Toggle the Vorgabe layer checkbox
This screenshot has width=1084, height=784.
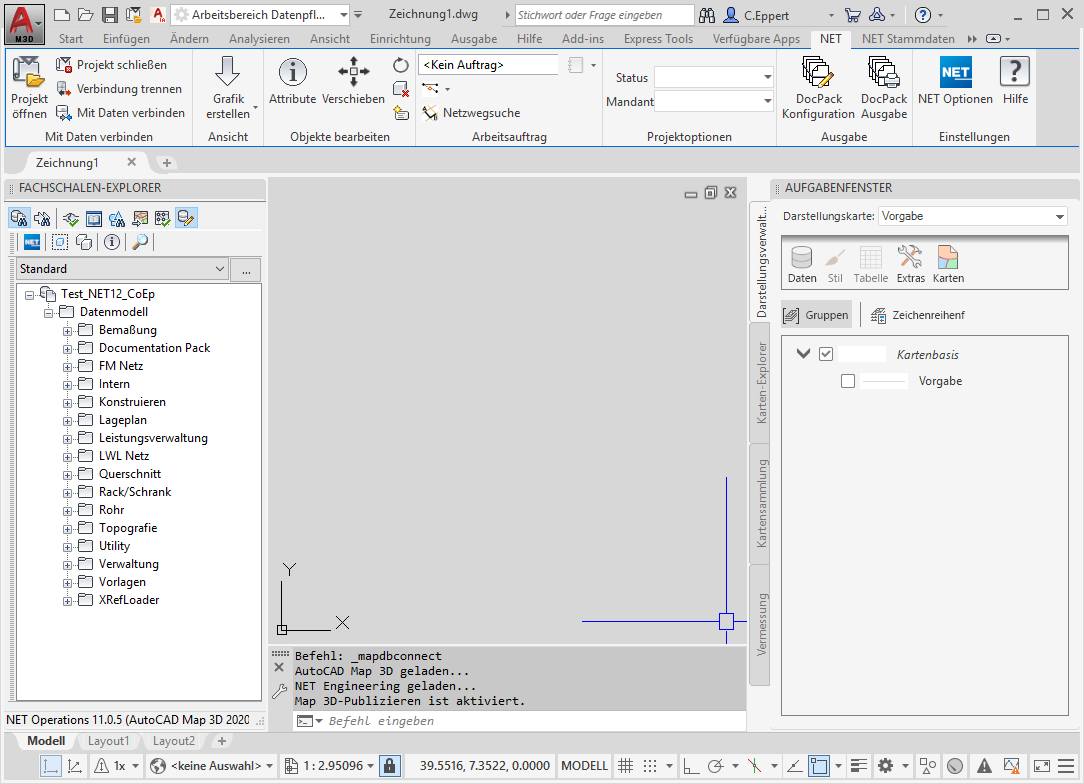848,381
